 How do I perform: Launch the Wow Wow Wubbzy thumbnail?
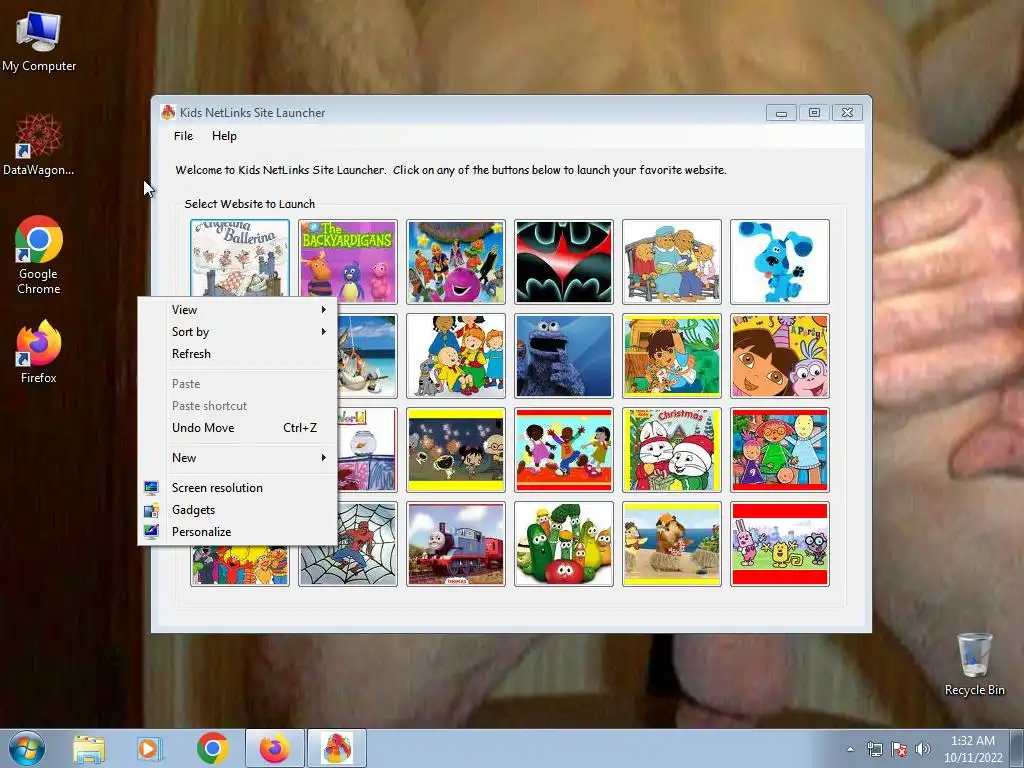click(780, 544)
